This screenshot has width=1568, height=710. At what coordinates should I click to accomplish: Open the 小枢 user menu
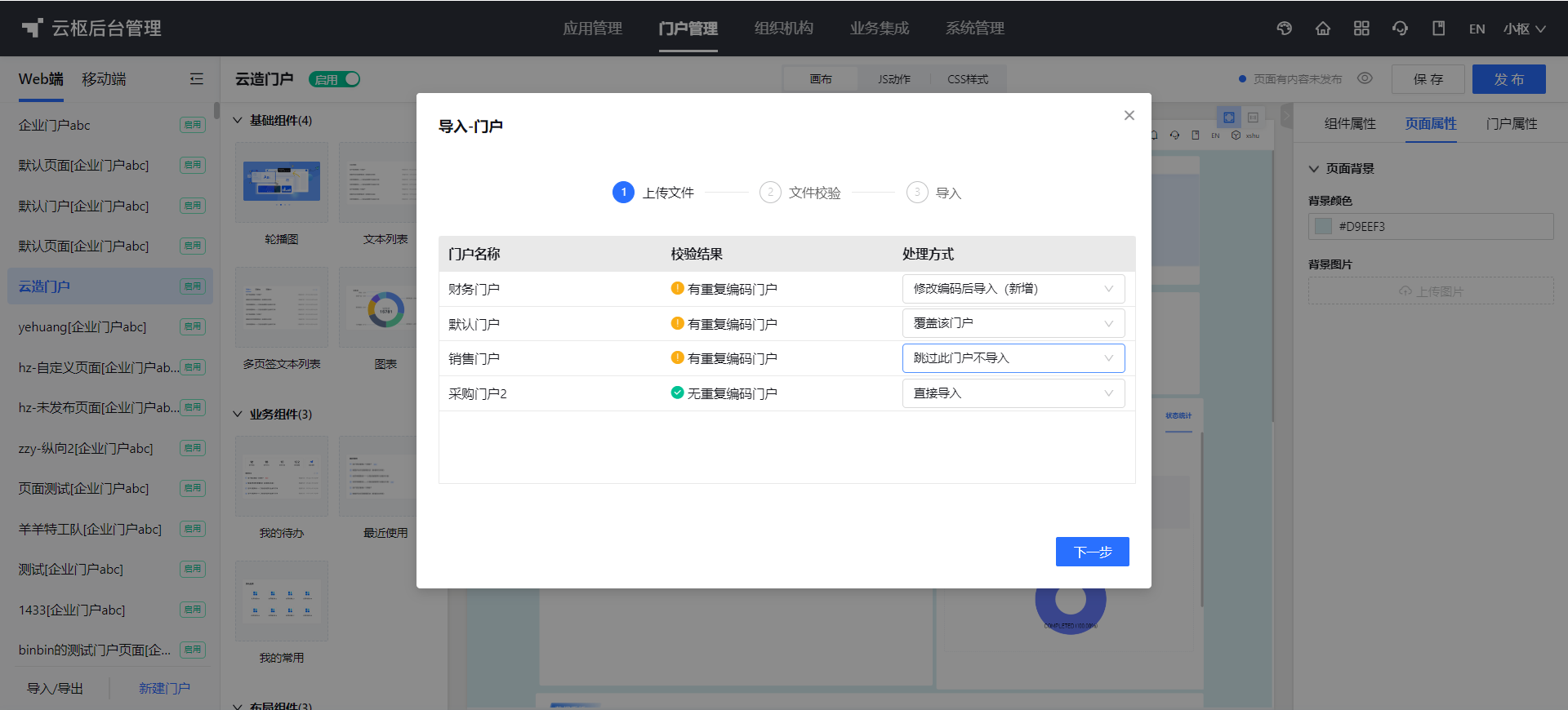[x=1524, y=29]
